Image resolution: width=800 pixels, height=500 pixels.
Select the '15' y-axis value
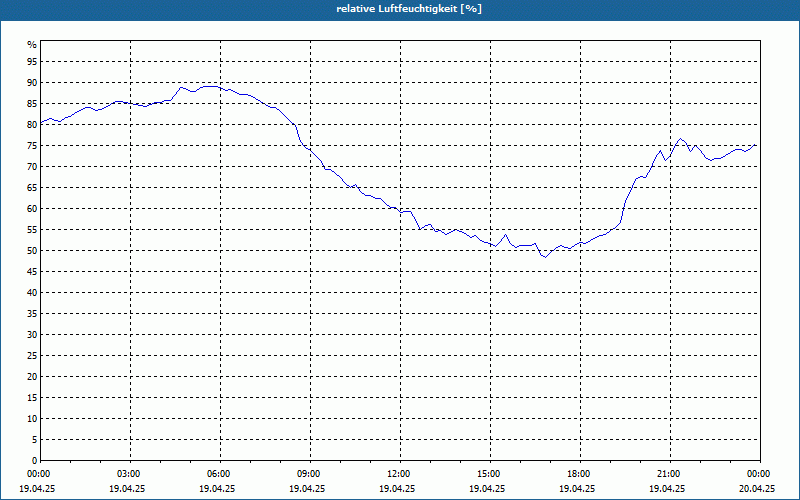32,398
